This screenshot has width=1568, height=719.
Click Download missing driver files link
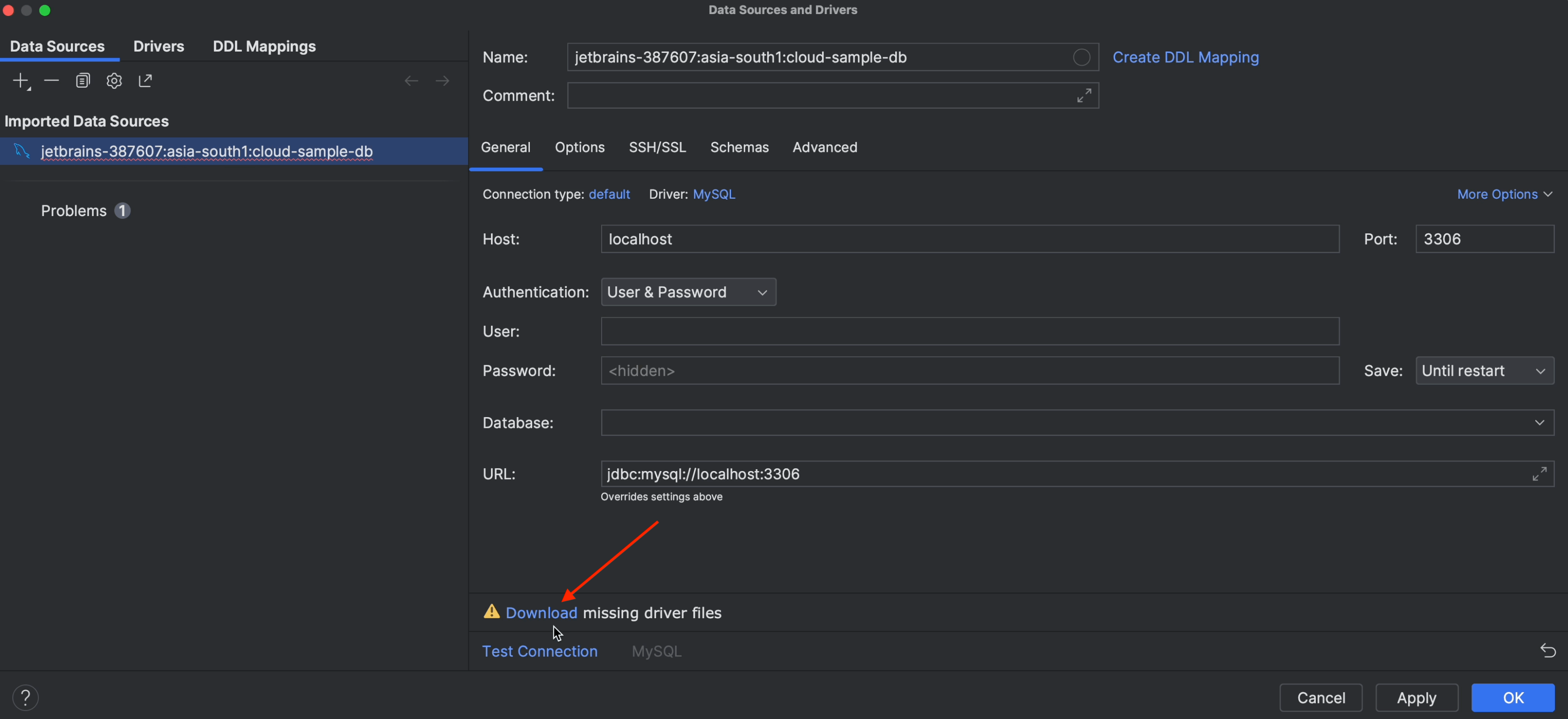541,612
